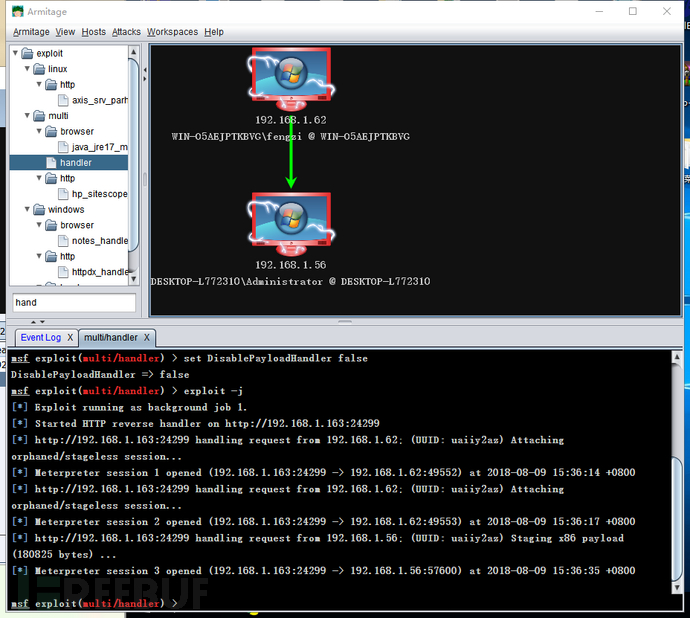Click the Armitage app icon in title bar
The image size is (690, 618).
[x=18, y=11]
